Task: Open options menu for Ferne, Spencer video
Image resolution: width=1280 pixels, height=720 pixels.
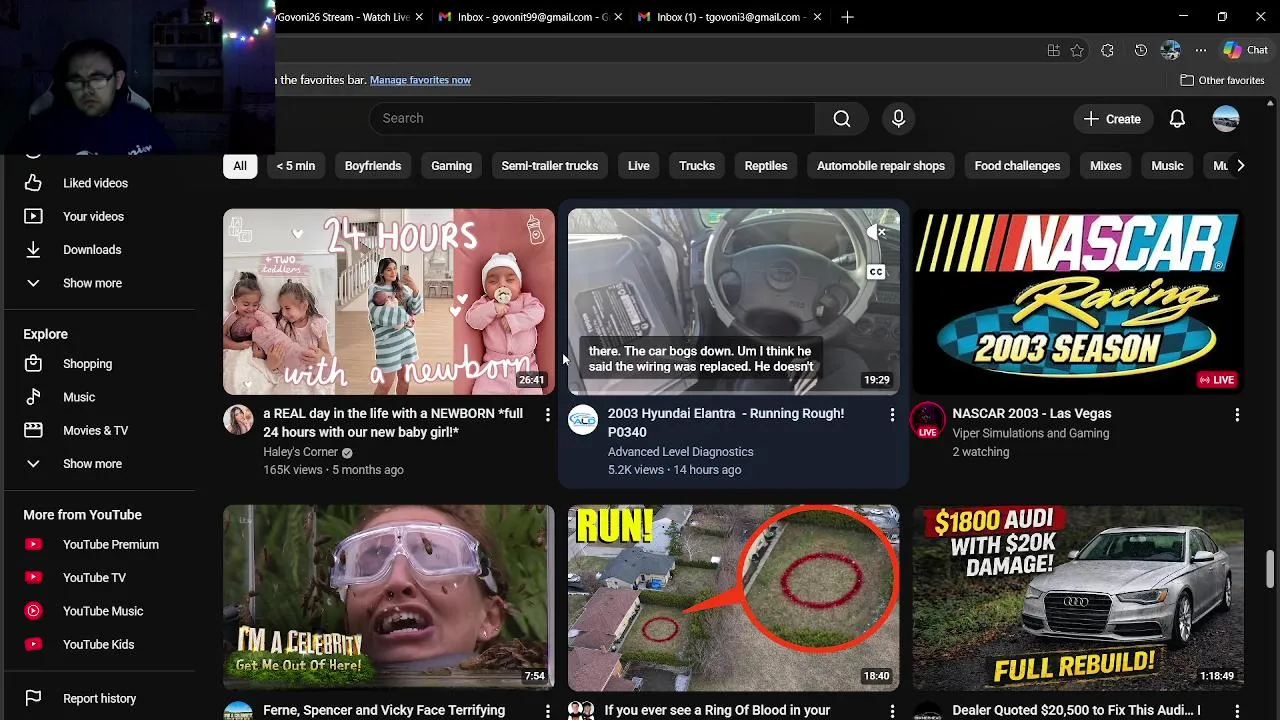Action: pyautogui.click(x=547, y=711)
